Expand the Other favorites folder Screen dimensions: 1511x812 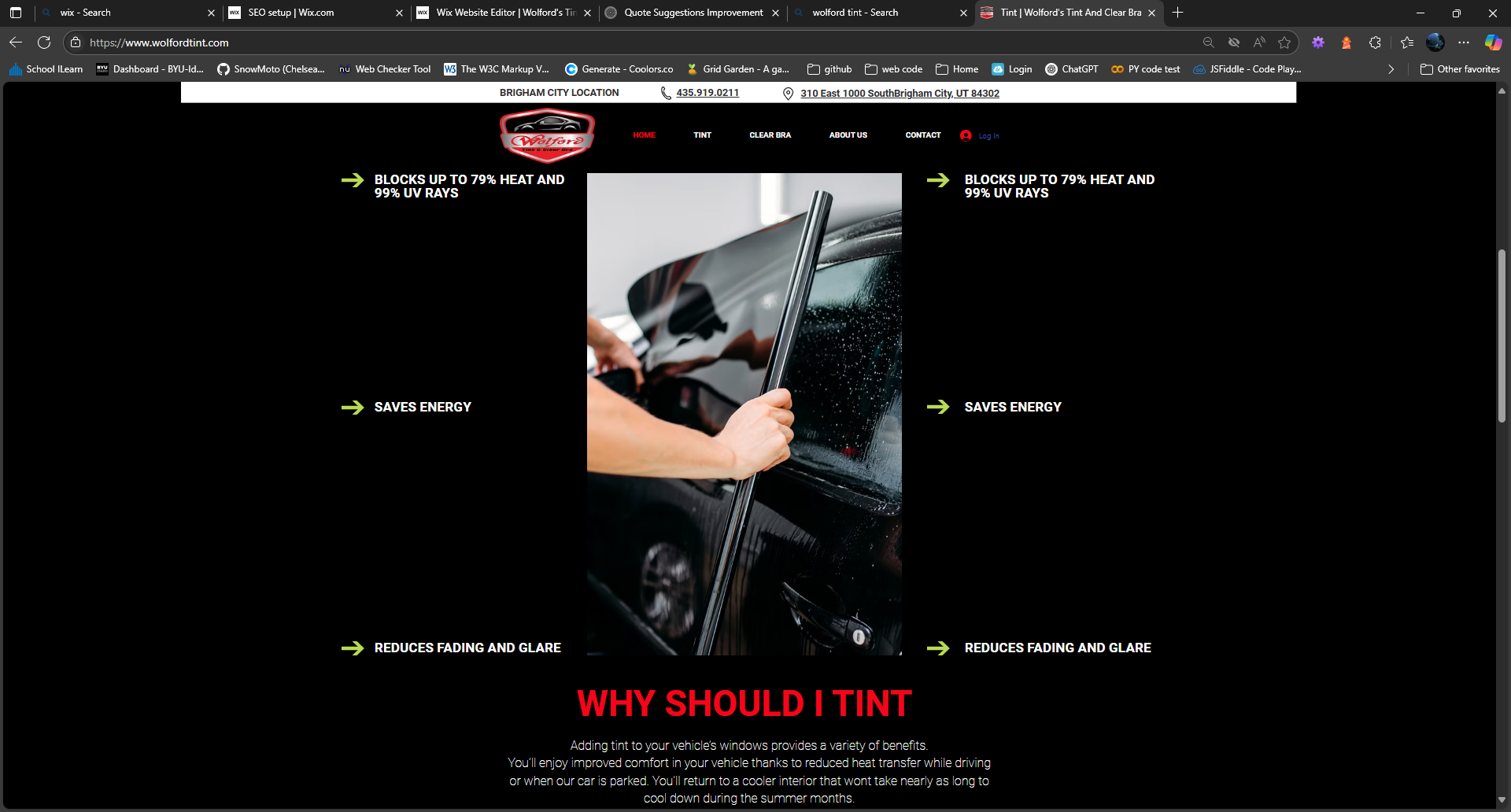1460,69
